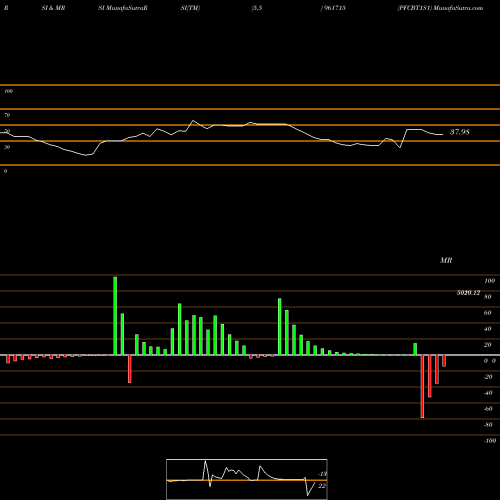Click the mini overview chart thumbnail
The width and height of the screenshot is (500, 500).
pyautogui.click(x=247, y=479)
